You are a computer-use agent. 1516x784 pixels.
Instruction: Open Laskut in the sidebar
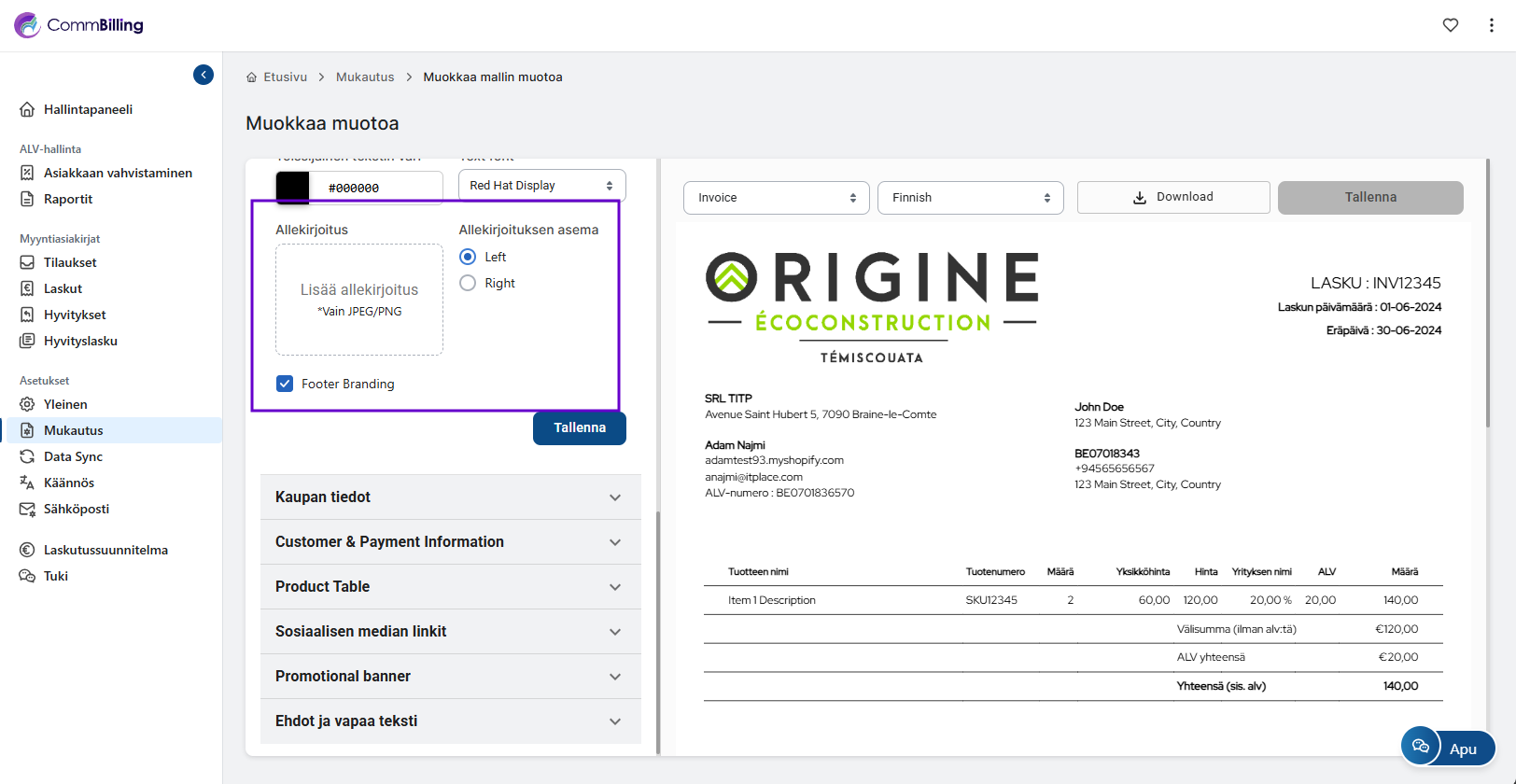(63, 288)
